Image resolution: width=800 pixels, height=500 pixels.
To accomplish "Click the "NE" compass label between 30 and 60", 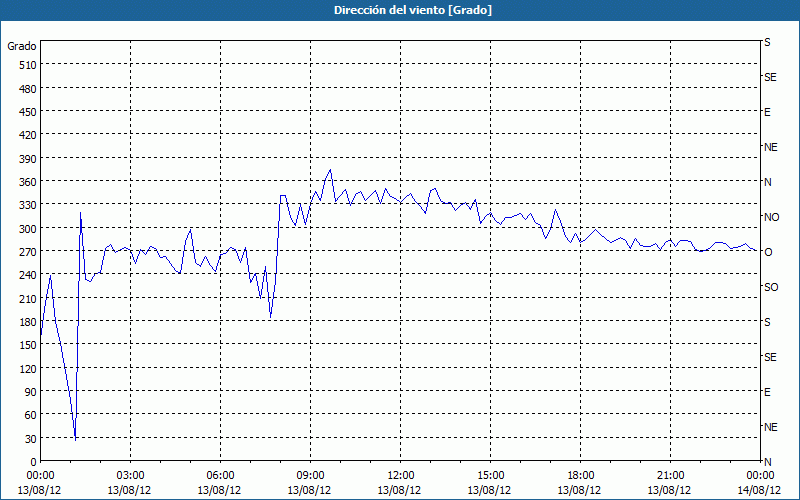I will pyautogui.click(x=771, y=427).
